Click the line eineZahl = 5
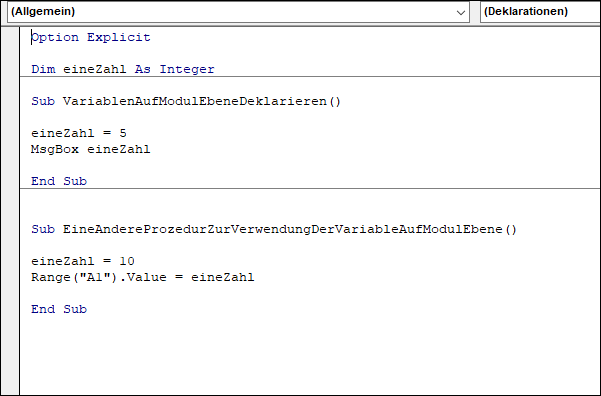 click(x=79, y=133)
